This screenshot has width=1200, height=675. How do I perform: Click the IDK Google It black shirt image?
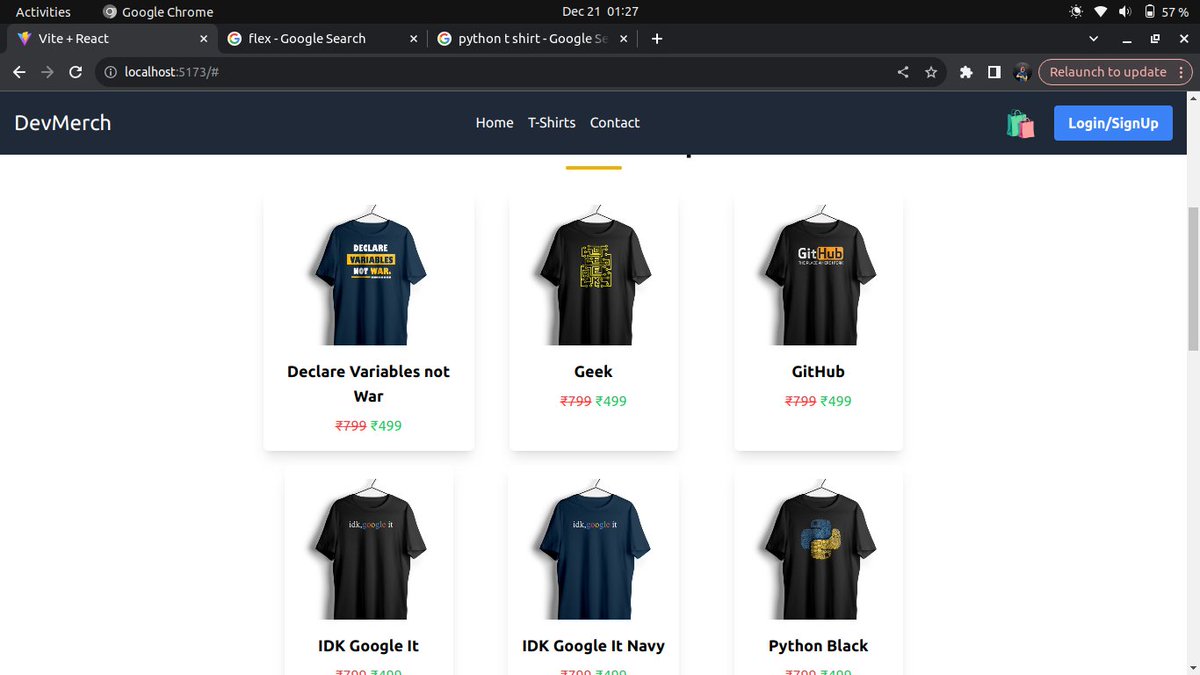[x=369, y=549]
